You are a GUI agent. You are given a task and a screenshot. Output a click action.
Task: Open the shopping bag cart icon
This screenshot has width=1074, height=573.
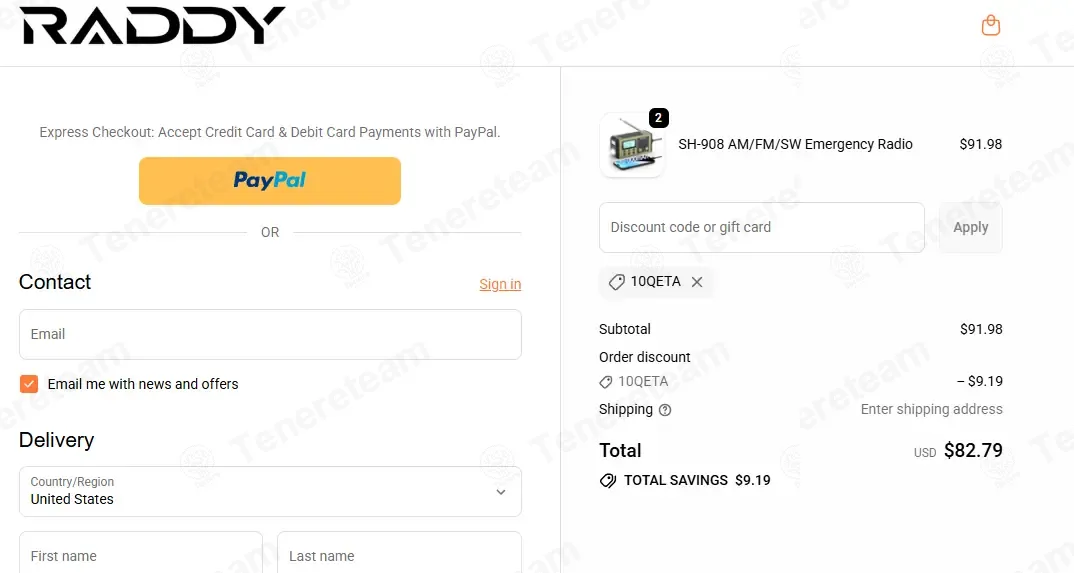point(990,25)
